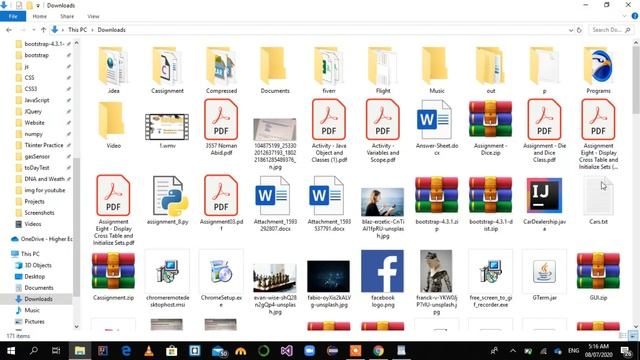640x360 pixels.
Task: Open the Share ribbon tab
Action: pyautogui.click(x=67, y=16)
